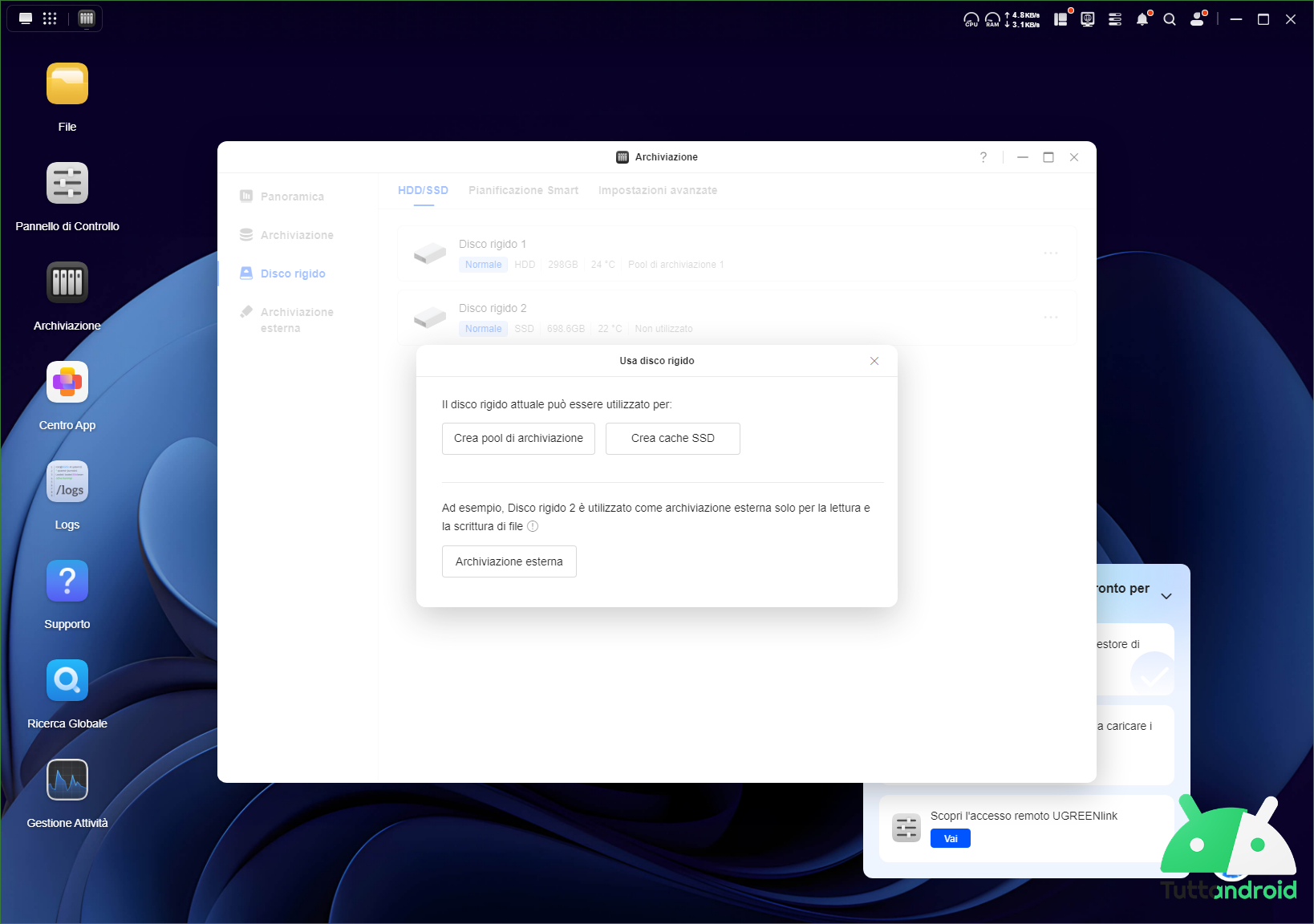
Task: Click Normale status badge of Disco rigido 2
Action: click(x=484, y=329)
